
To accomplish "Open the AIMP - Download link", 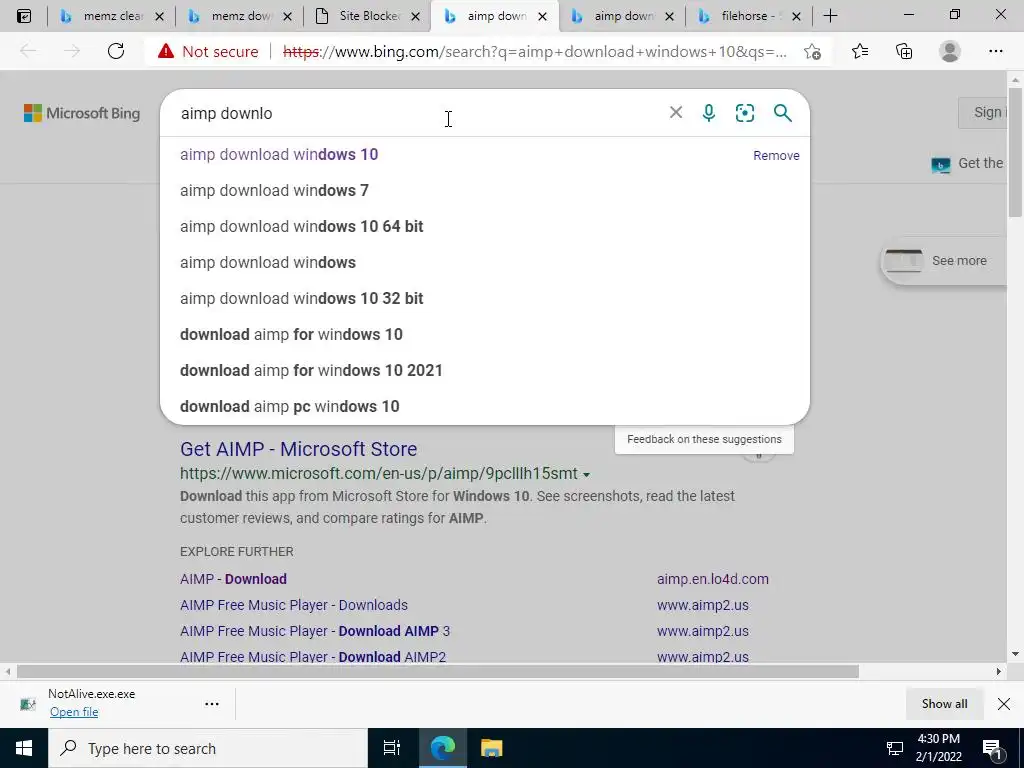I will click(x=233, y=579).
